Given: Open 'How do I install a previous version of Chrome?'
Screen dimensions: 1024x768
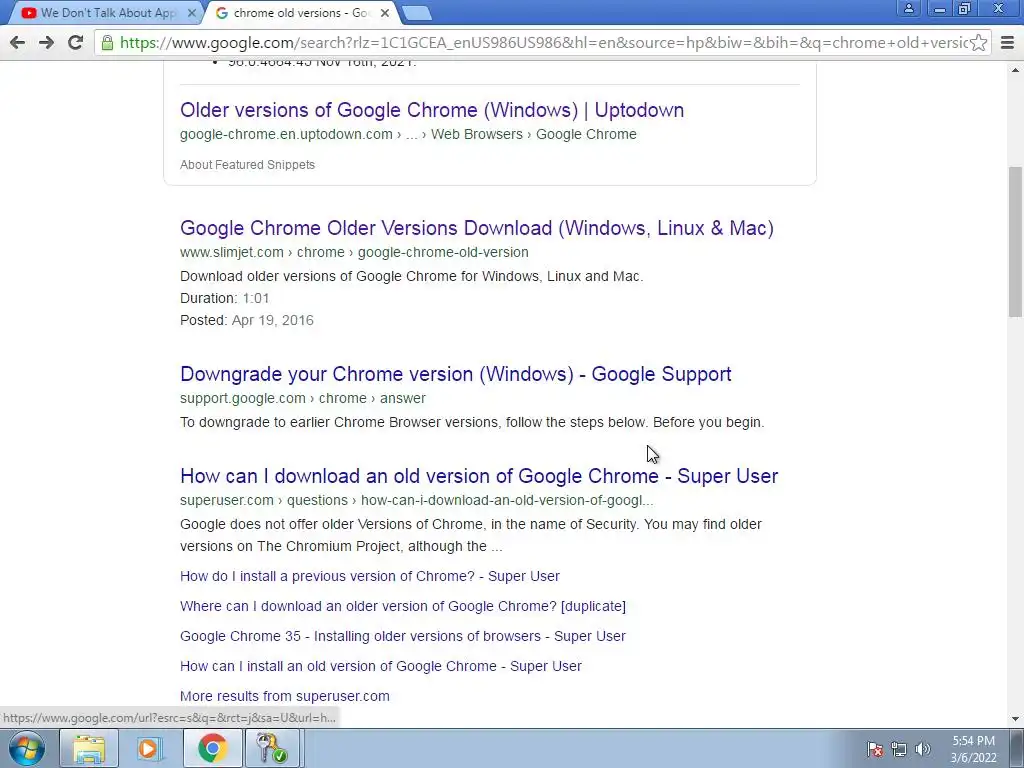Looking at the screenshot, I should pyautogui.click(x=370, y=576).
